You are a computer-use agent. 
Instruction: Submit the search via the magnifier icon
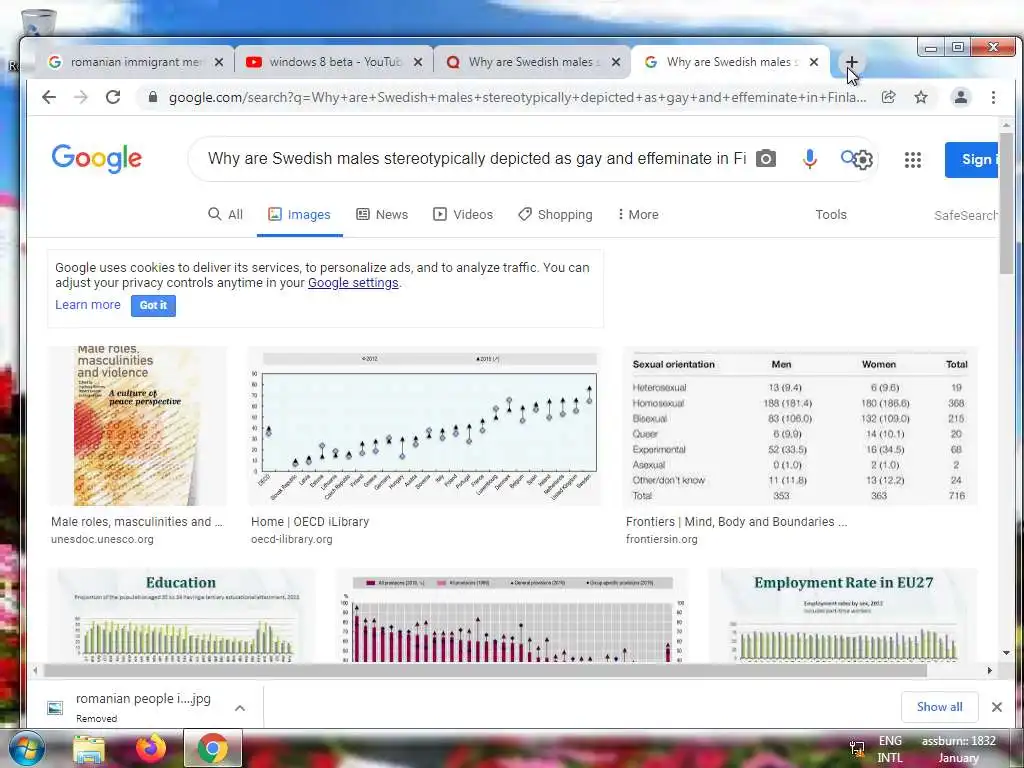click(848, 157)
